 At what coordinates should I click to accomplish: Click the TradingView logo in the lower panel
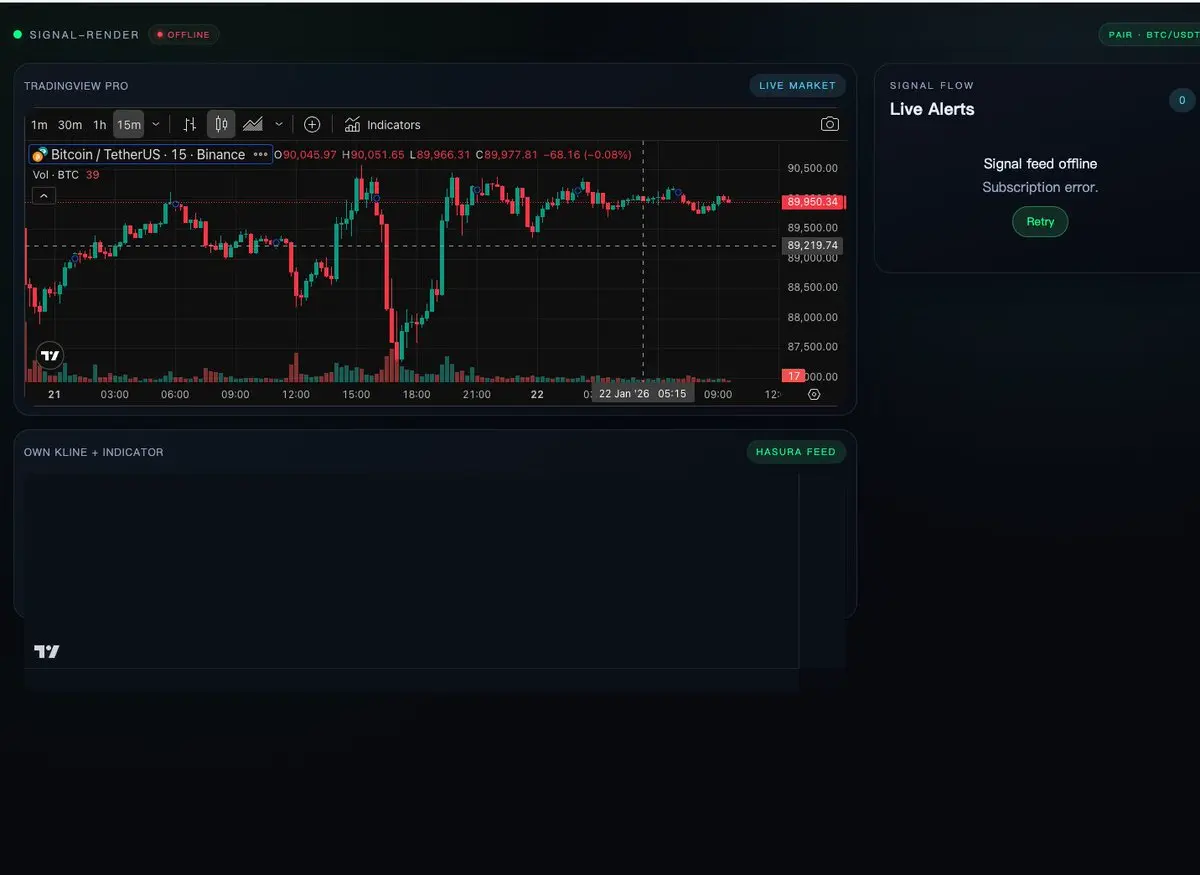47,652
